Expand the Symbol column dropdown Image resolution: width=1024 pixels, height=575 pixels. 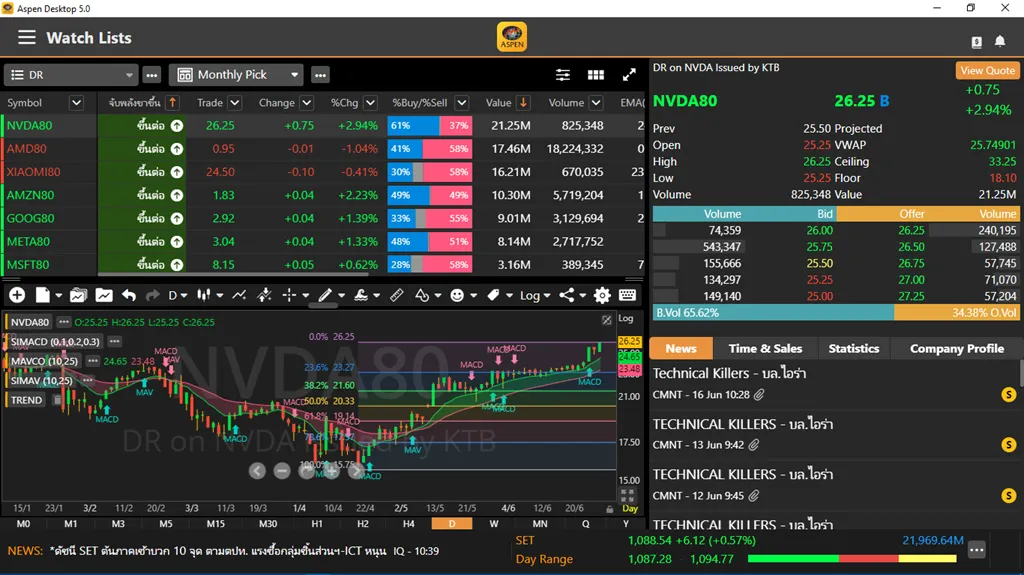click(76, 103)
